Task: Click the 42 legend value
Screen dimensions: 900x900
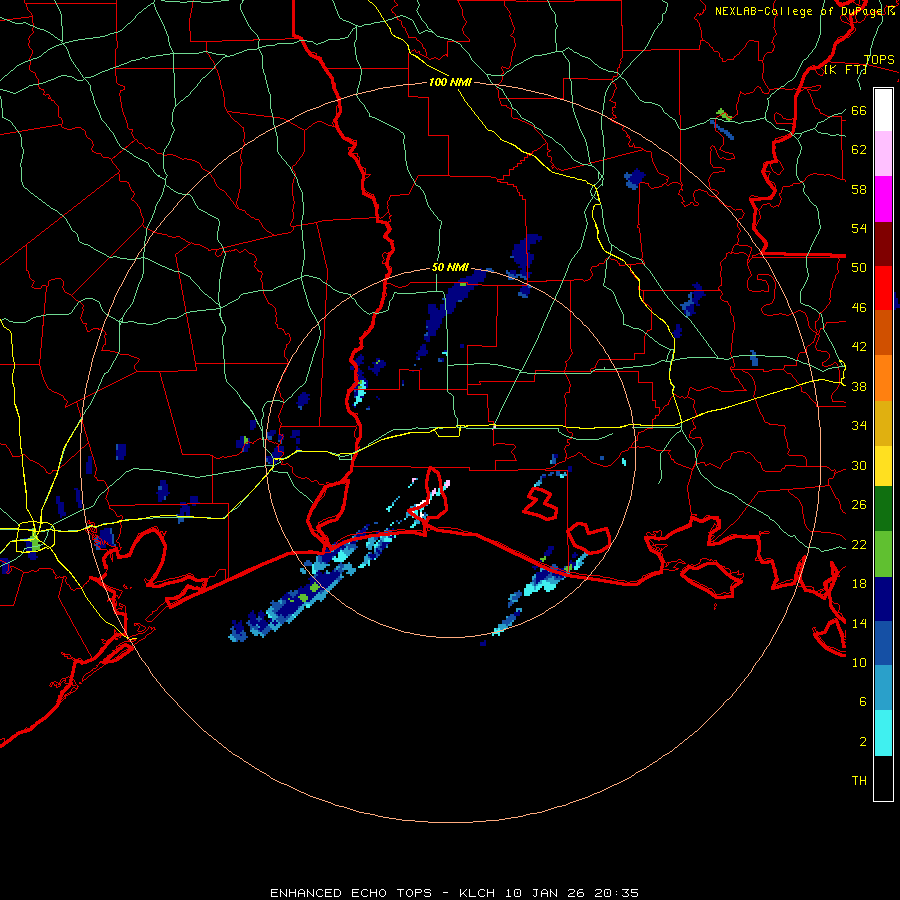Action: point(859,347)
